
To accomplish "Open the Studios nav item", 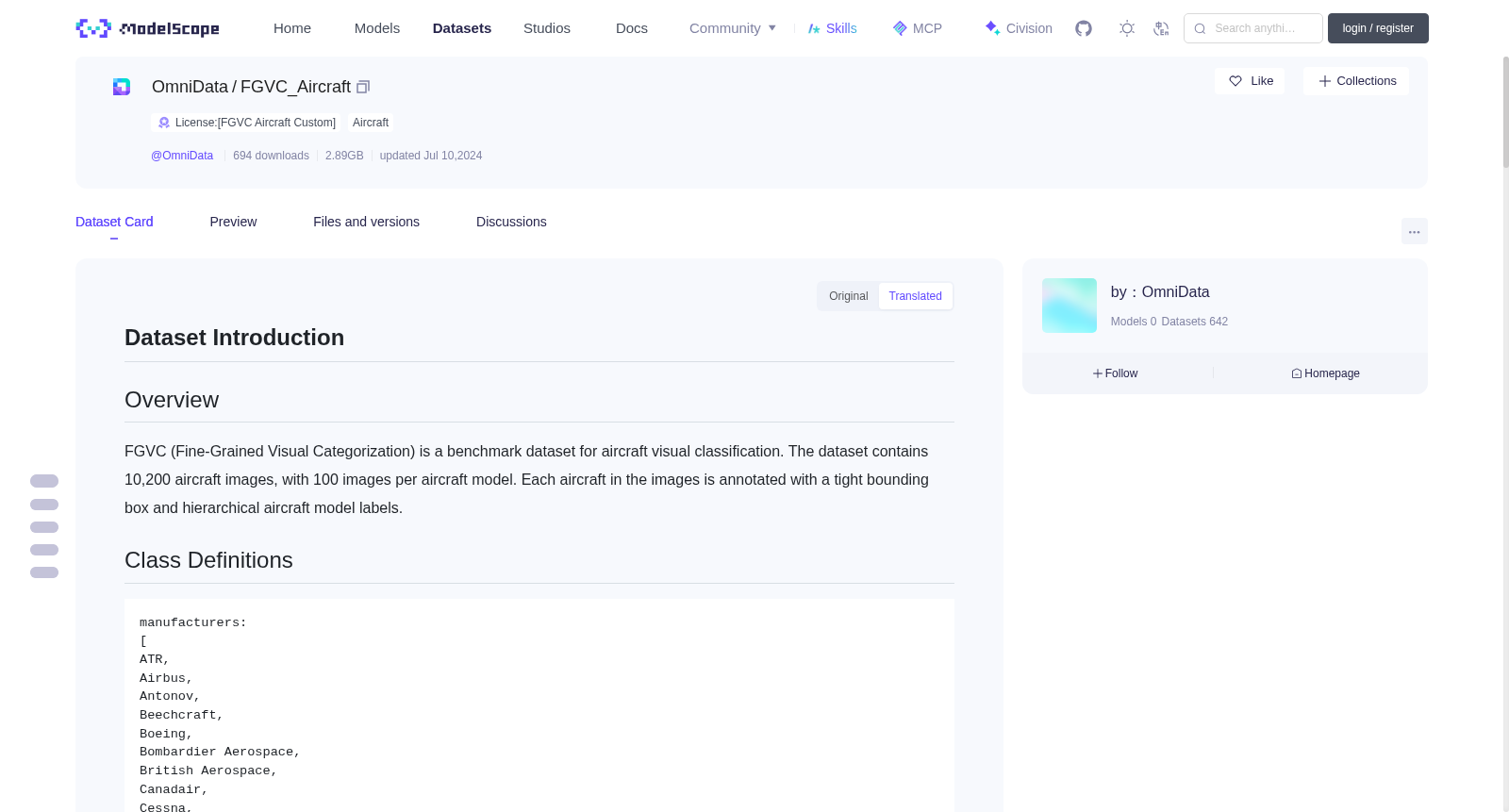I will pyautogui.click(x=547, y=28).
